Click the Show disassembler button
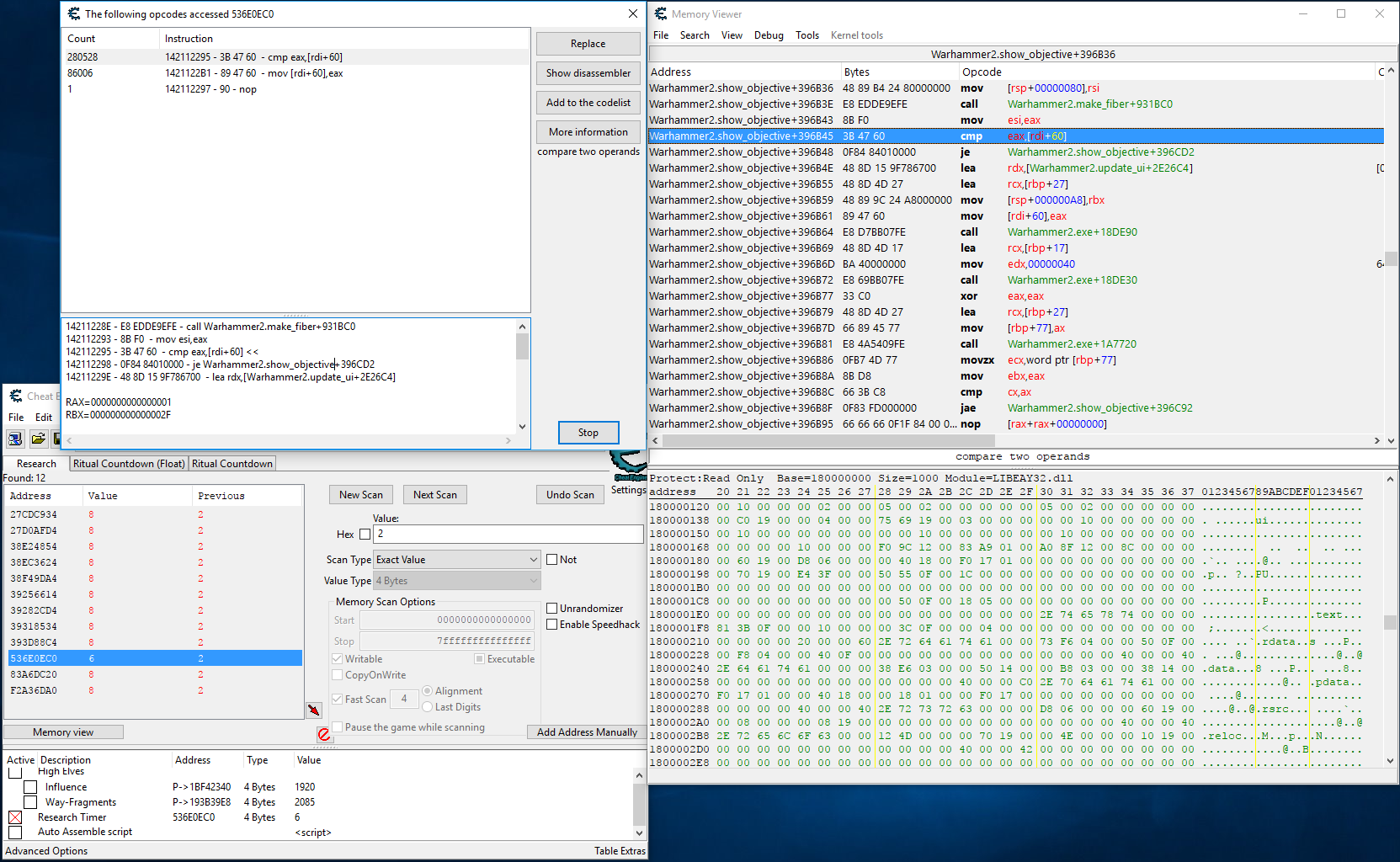 [588, 73]
